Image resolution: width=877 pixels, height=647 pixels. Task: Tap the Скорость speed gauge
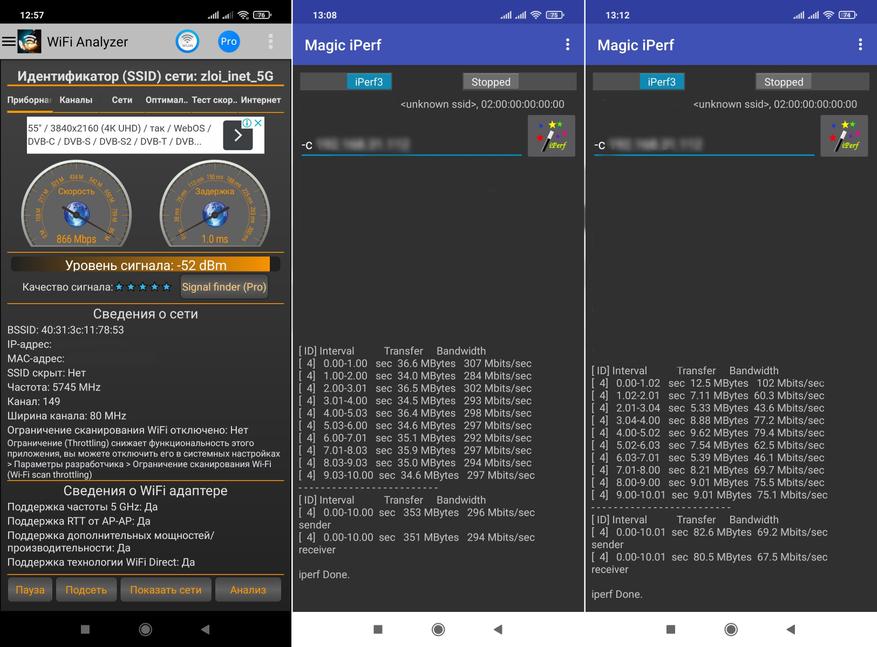click(x=76, y=204)
